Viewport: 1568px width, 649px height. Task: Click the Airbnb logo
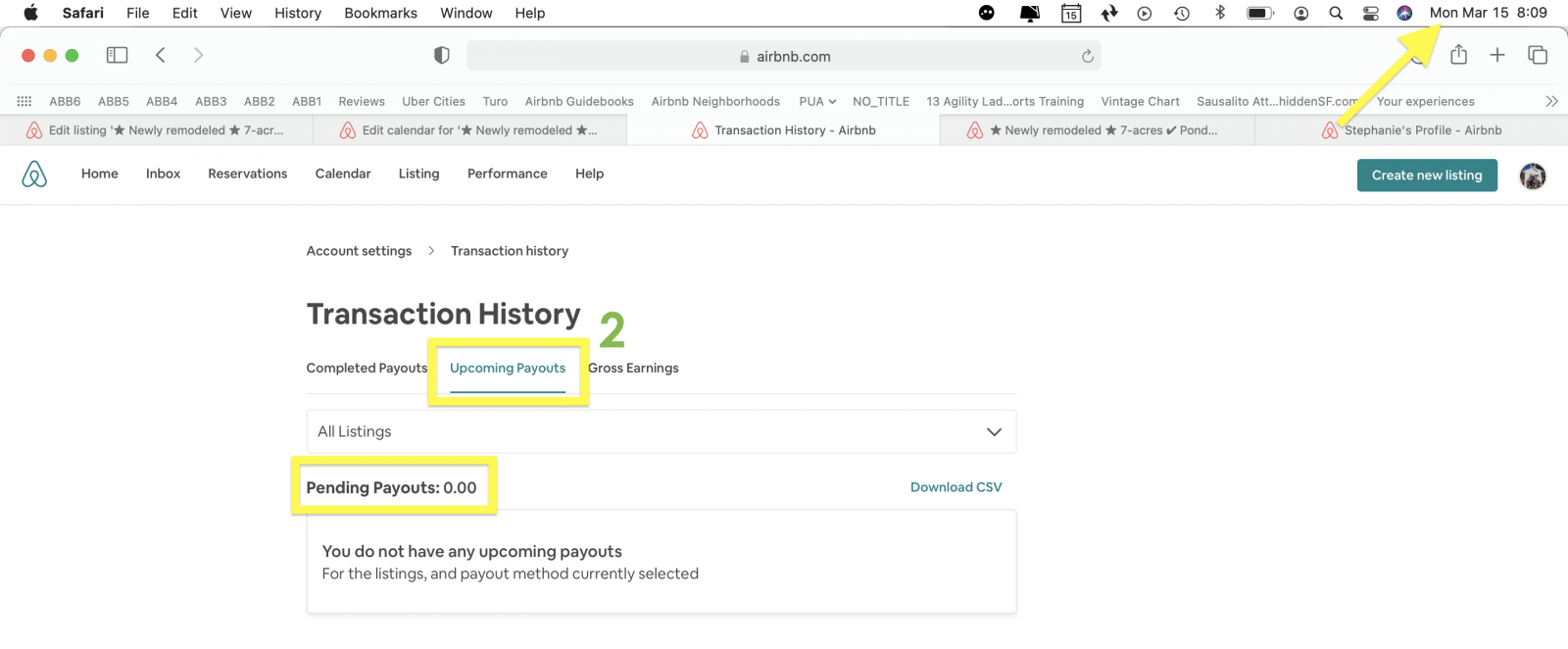[34, 175]
